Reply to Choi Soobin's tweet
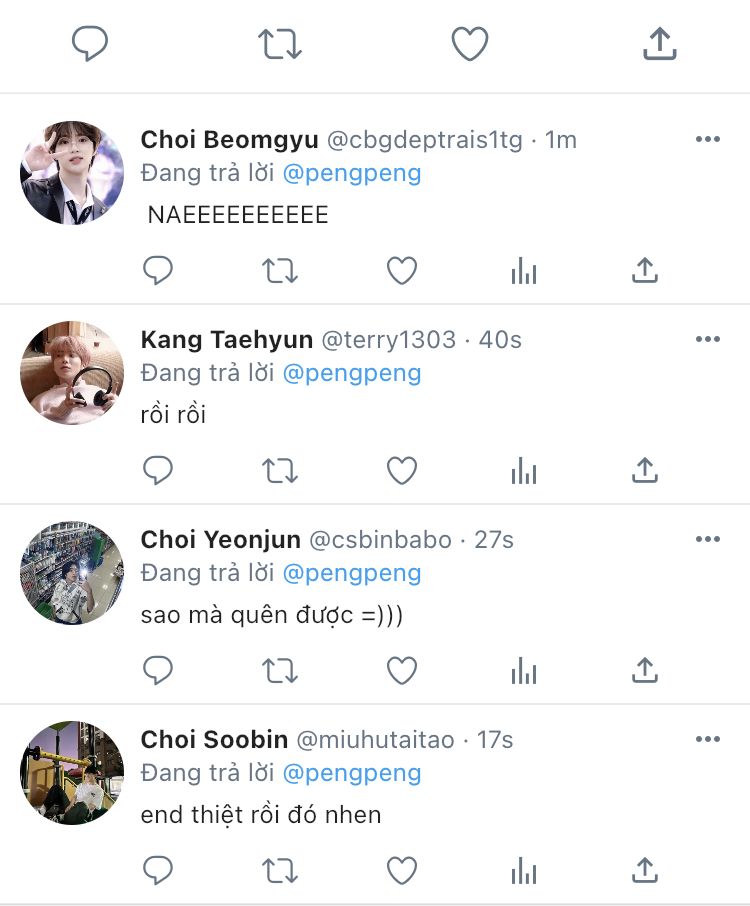The height and width of the screenshot is (906, 750). coord(158,870)
